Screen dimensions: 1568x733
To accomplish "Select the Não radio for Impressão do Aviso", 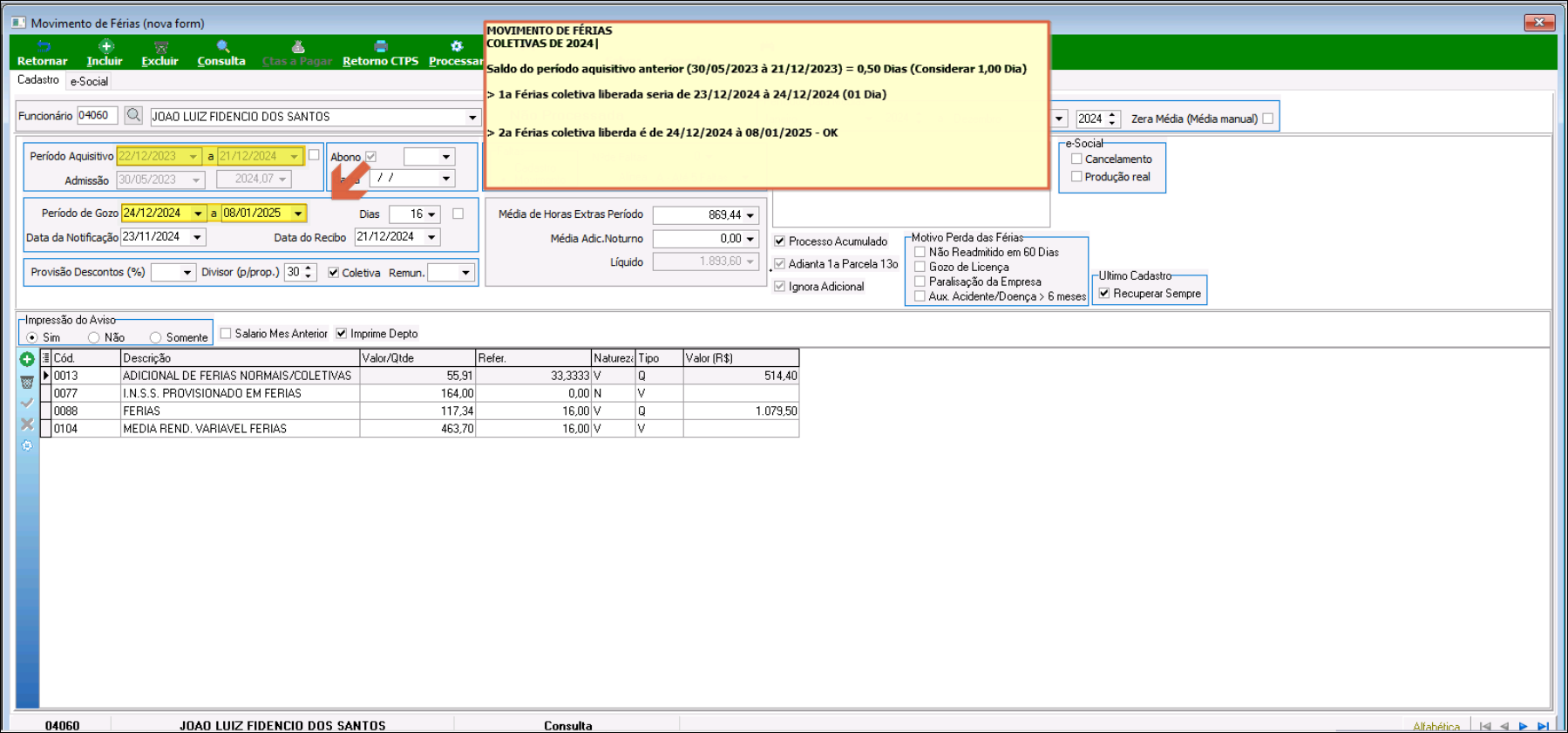I will tap(93, 337).
